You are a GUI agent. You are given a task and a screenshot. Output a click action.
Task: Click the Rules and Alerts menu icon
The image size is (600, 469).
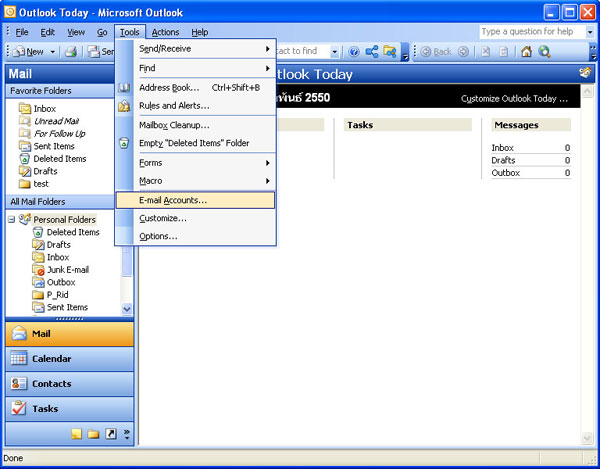[124, 106]
